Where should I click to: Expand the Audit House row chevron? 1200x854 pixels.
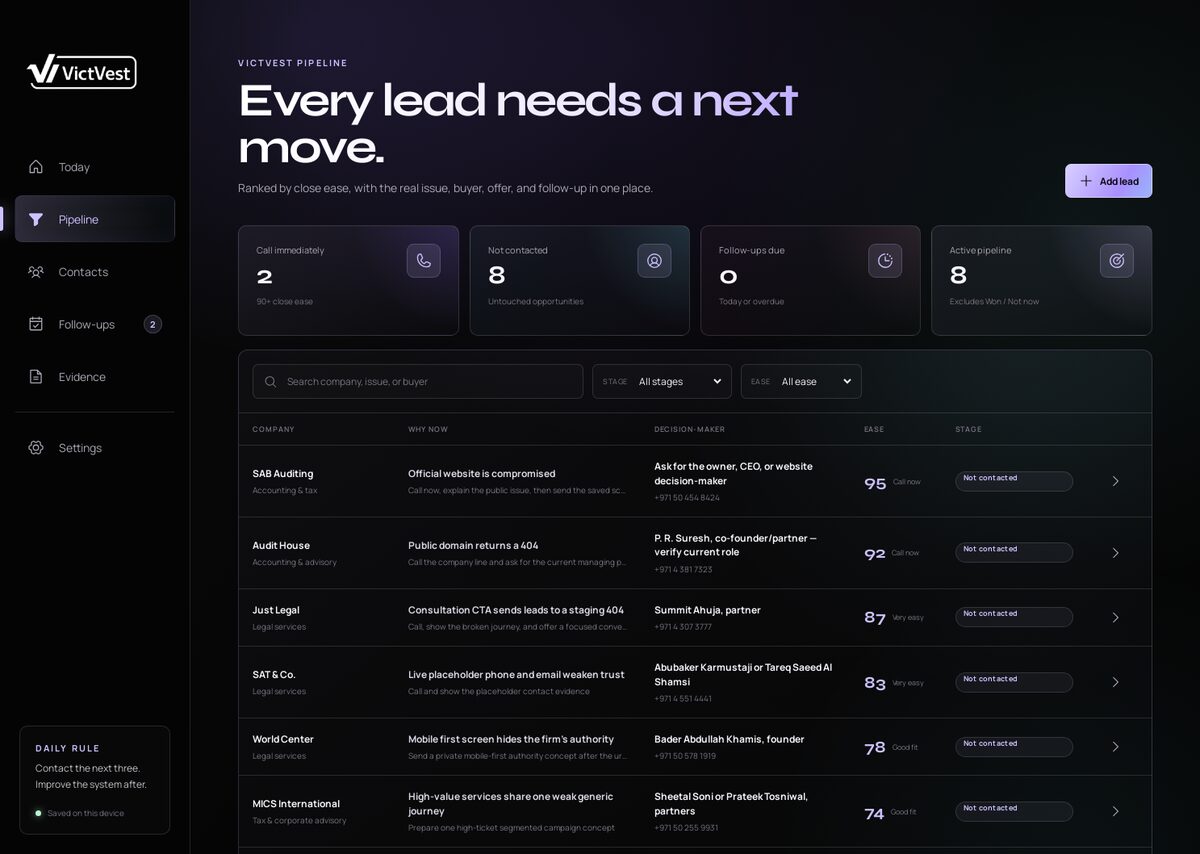[x=1116, y=553]
